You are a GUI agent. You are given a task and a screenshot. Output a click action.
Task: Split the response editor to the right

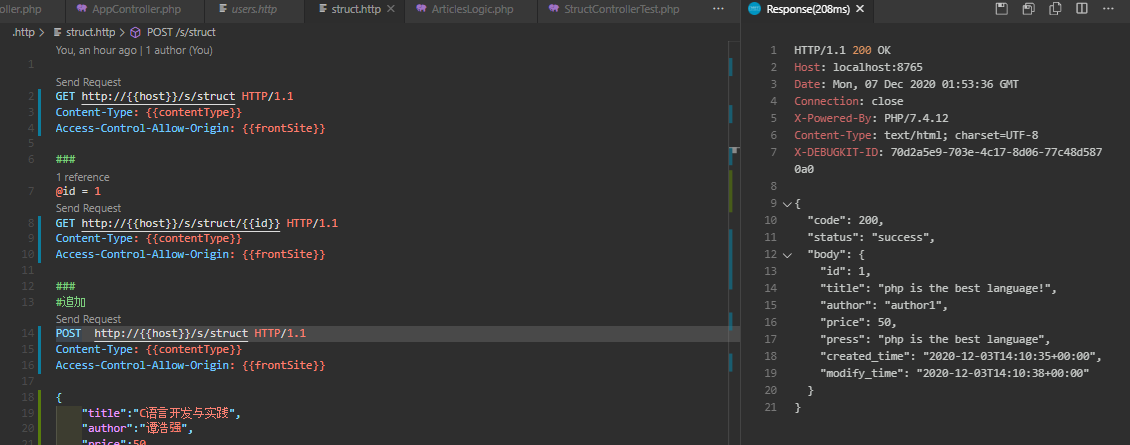tap(1080, 10)
